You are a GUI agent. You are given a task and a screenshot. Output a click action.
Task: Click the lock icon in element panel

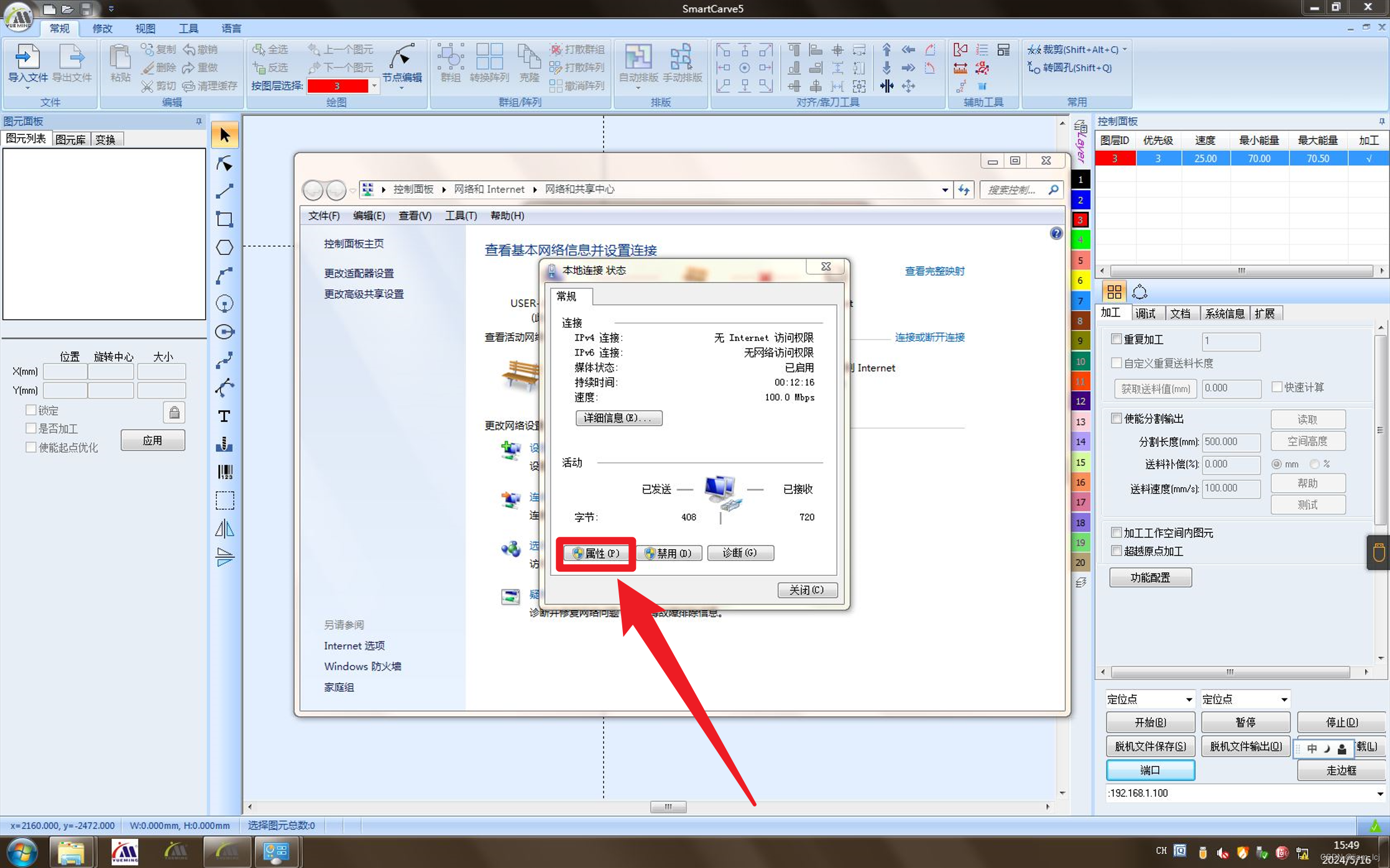click(174, 412)
